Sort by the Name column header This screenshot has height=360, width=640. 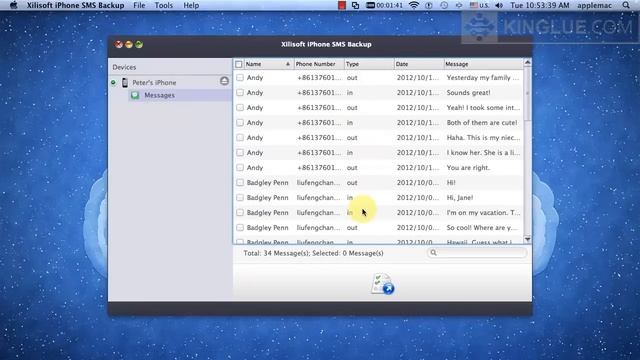pyautogui.click(x=268, y=64)
